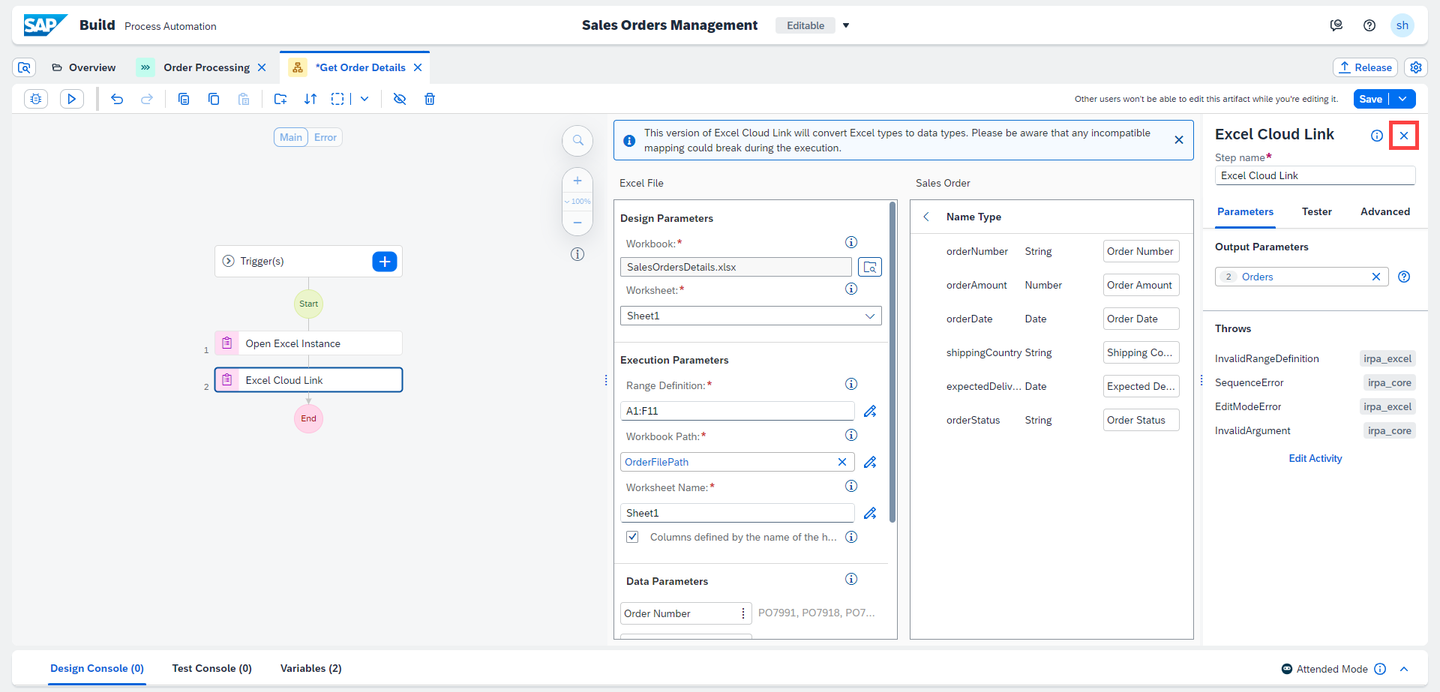Click the duplicate step icon
The height and width of the screenshot is (692, 1440).
point(184,99)
